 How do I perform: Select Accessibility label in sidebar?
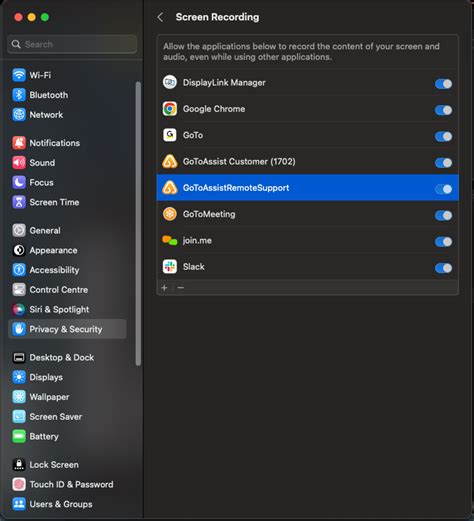[x=54, y=270]
